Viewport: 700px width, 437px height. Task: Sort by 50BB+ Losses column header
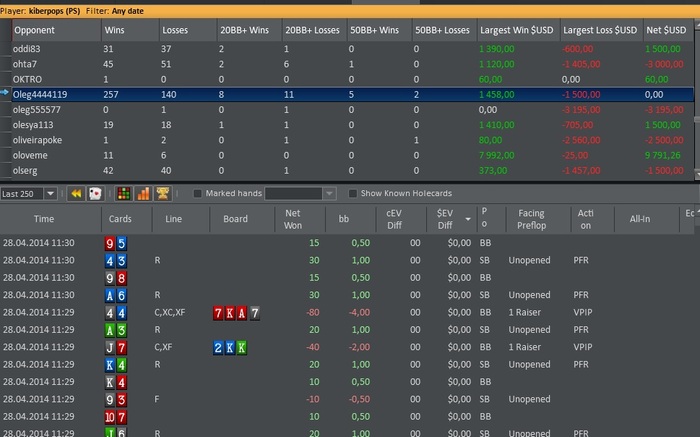445,30
